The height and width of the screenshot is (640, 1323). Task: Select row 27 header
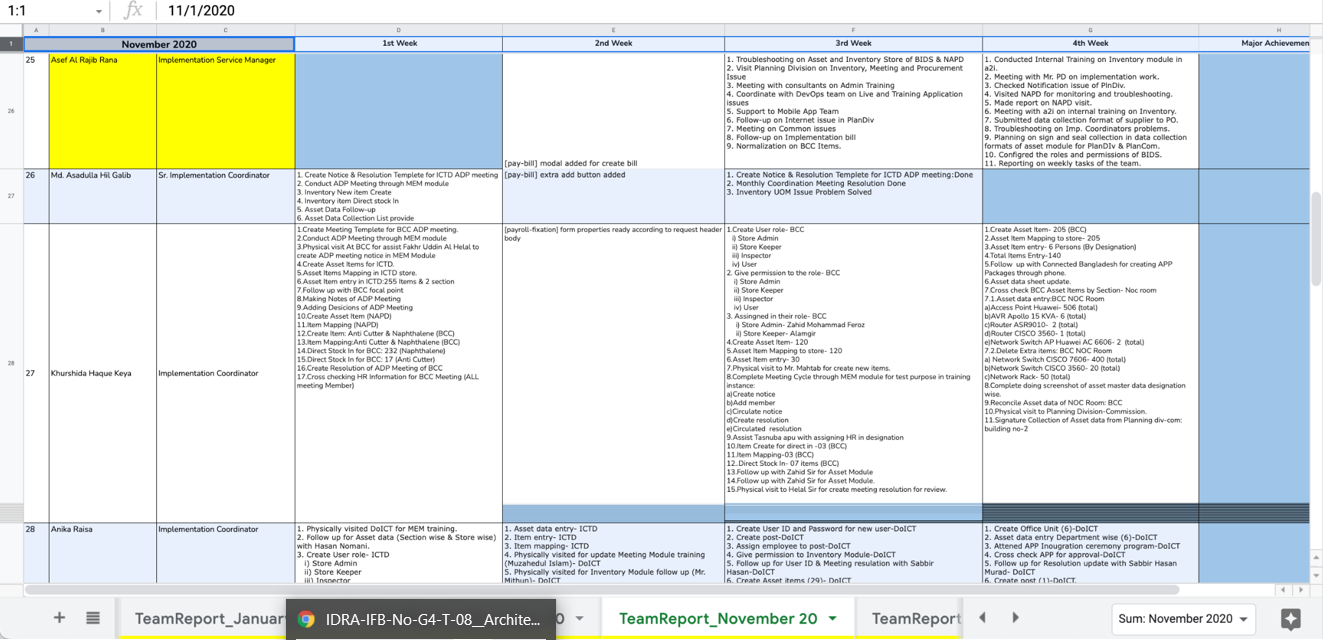(11, 196)
